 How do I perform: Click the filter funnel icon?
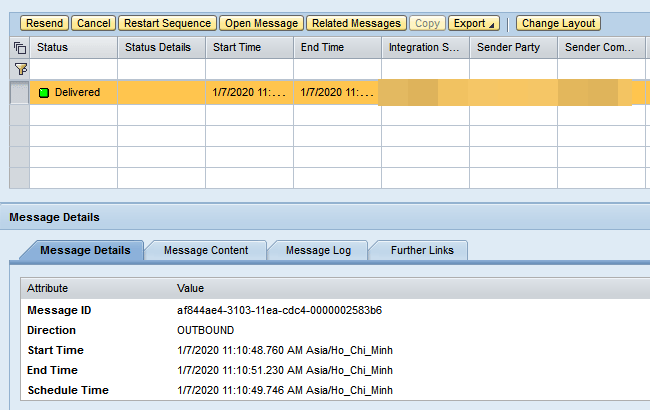click(19, 69)
